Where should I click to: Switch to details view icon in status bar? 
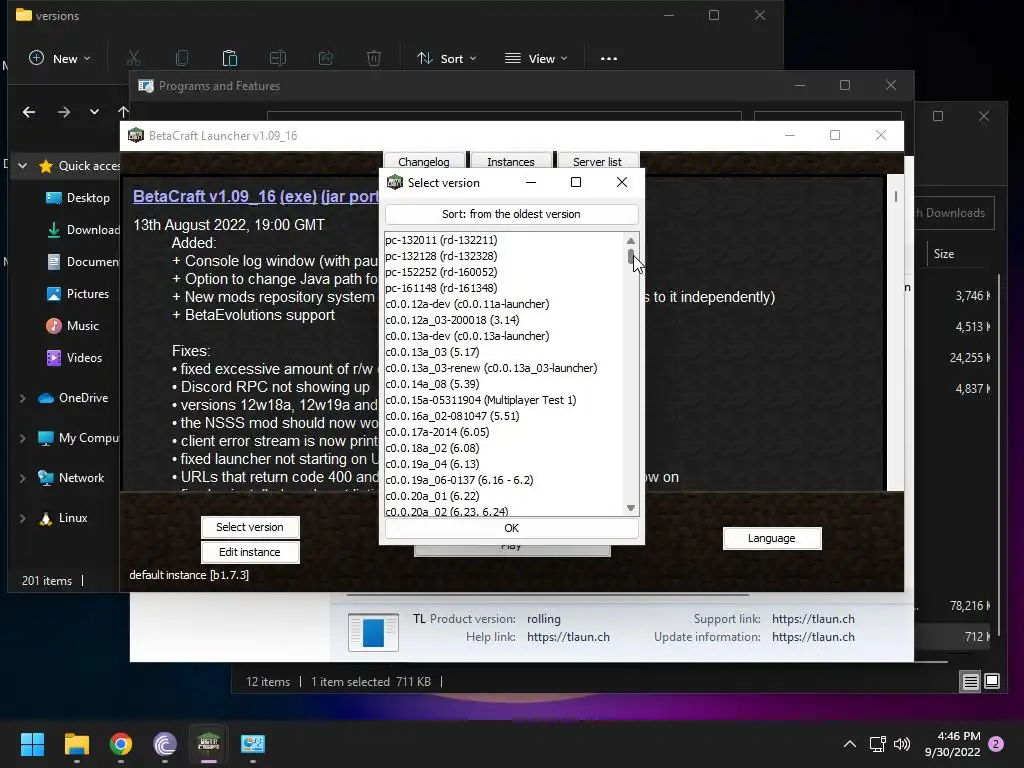[970, 682]
